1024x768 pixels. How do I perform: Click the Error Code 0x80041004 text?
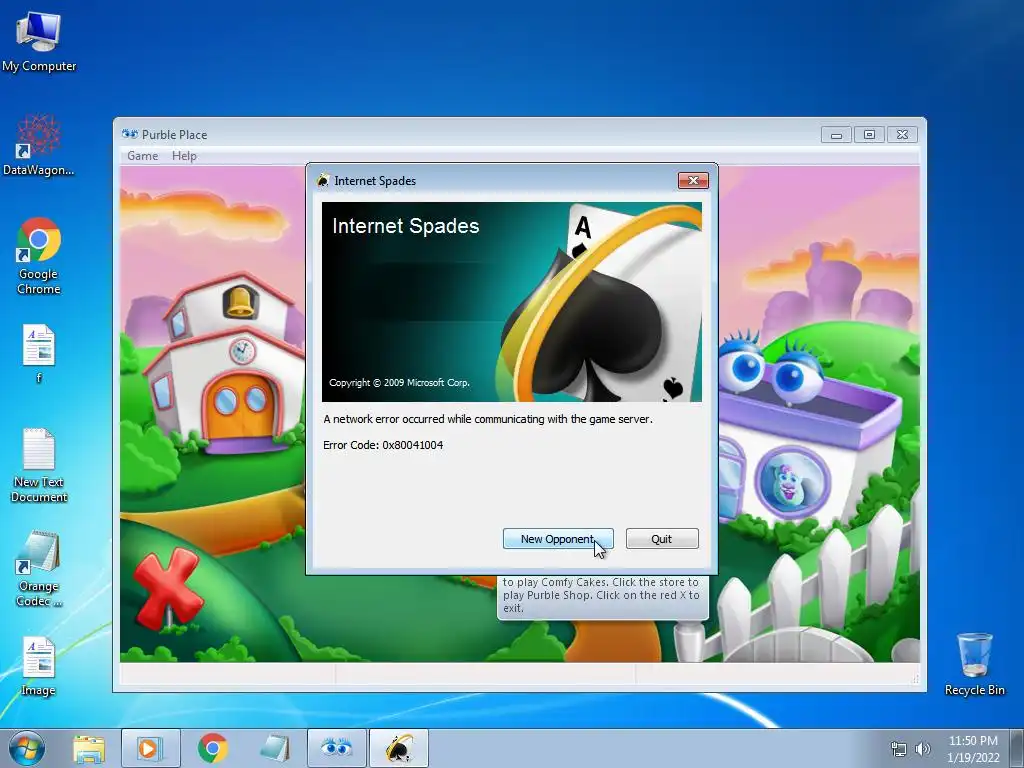(383, 445)
